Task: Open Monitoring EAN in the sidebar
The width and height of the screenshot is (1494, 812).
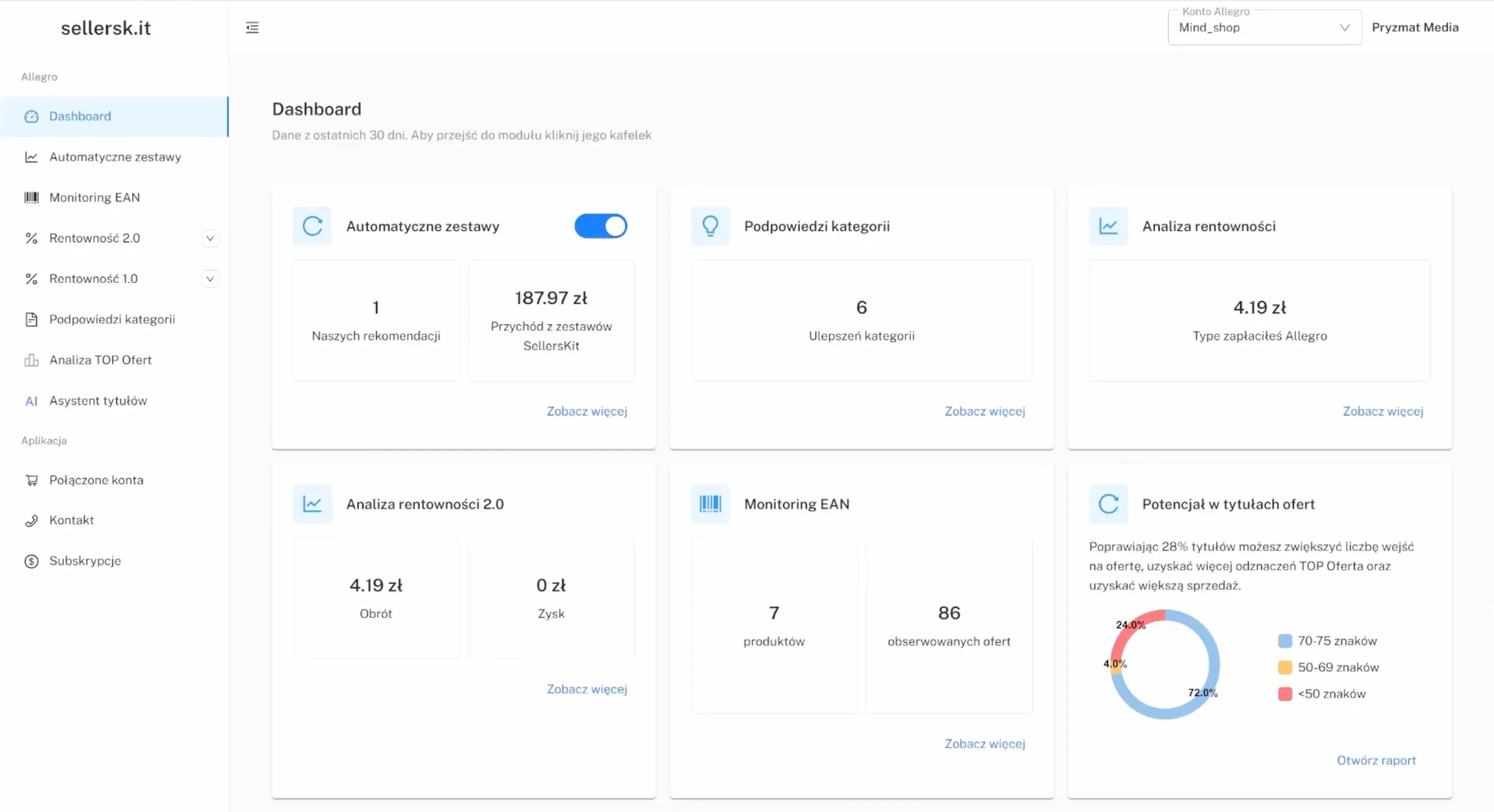Action: pyautogui.click(x=94, y=198)
